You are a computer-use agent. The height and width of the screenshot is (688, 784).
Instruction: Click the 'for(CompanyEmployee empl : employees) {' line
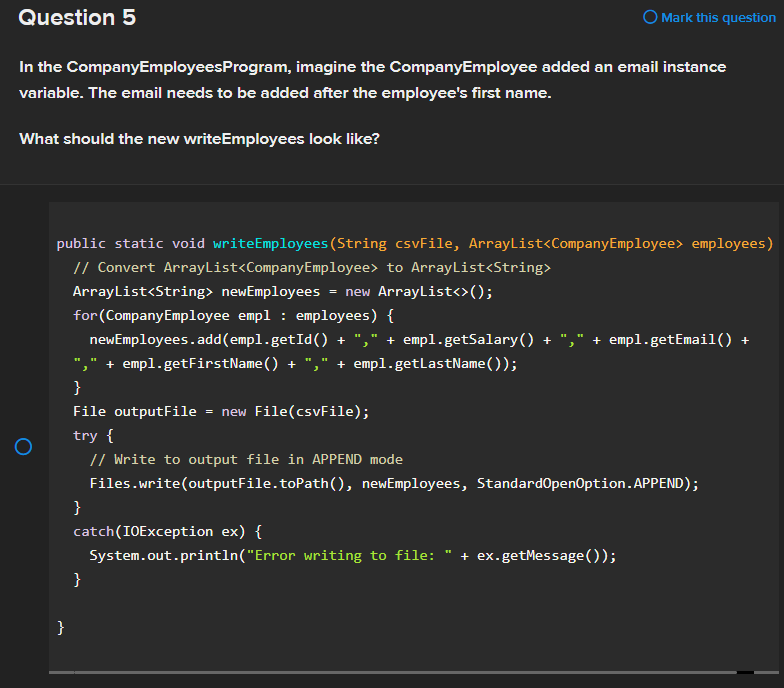click(x=234, y=316)
